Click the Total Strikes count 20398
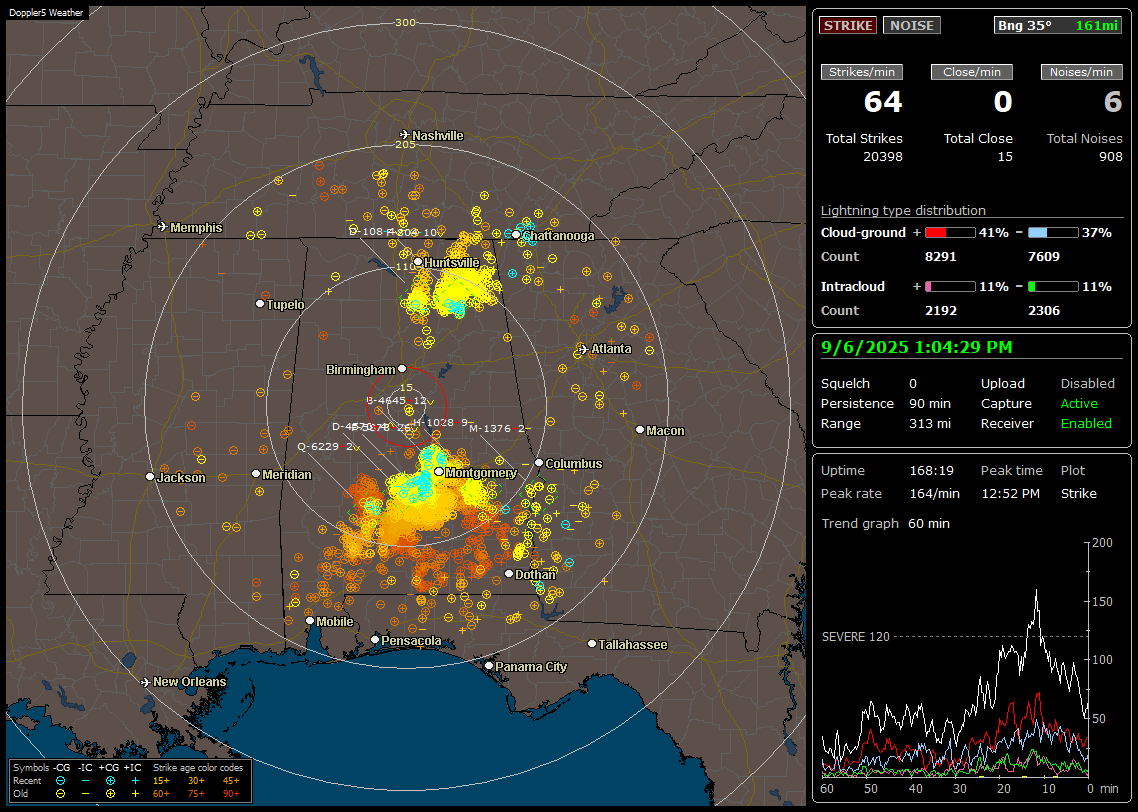 pos(883,156)
